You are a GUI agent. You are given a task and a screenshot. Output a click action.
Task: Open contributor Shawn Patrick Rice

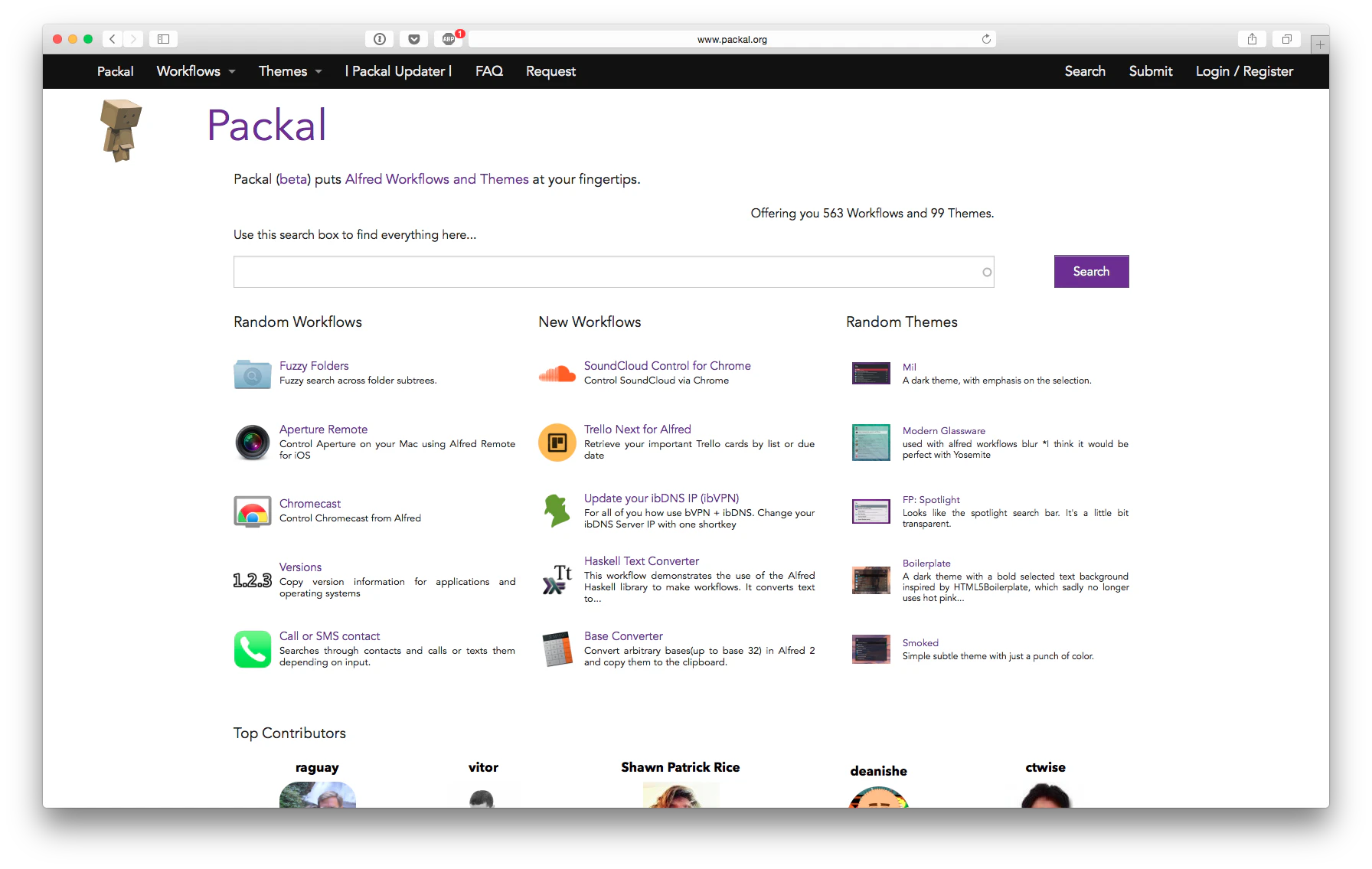point(680,767)
